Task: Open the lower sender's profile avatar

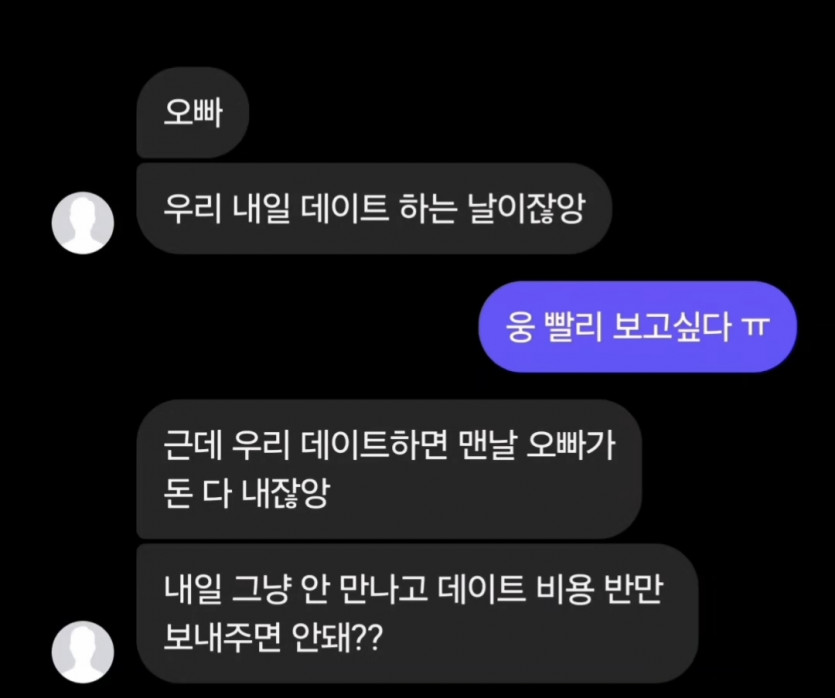Action: (83, 652)
